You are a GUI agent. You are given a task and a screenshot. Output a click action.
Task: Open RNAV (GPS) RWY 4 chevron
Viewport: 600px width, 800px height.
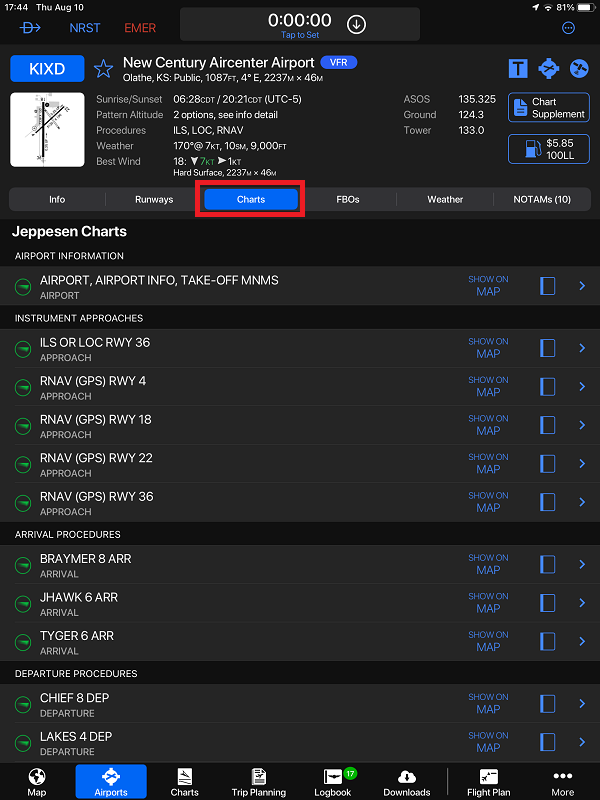[582, 386]
